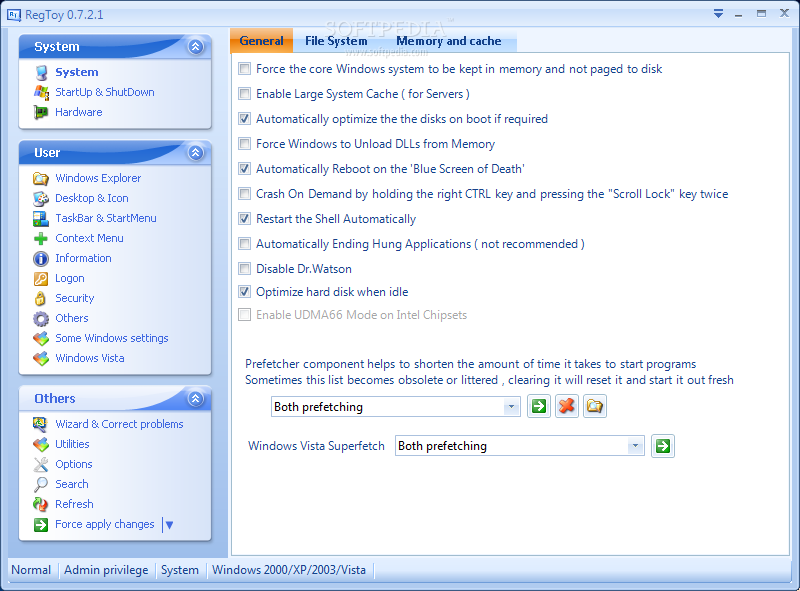Screen dimensions: 800x591
Task: Click the System computer icon in sidebar
Action: click(41, 72)
